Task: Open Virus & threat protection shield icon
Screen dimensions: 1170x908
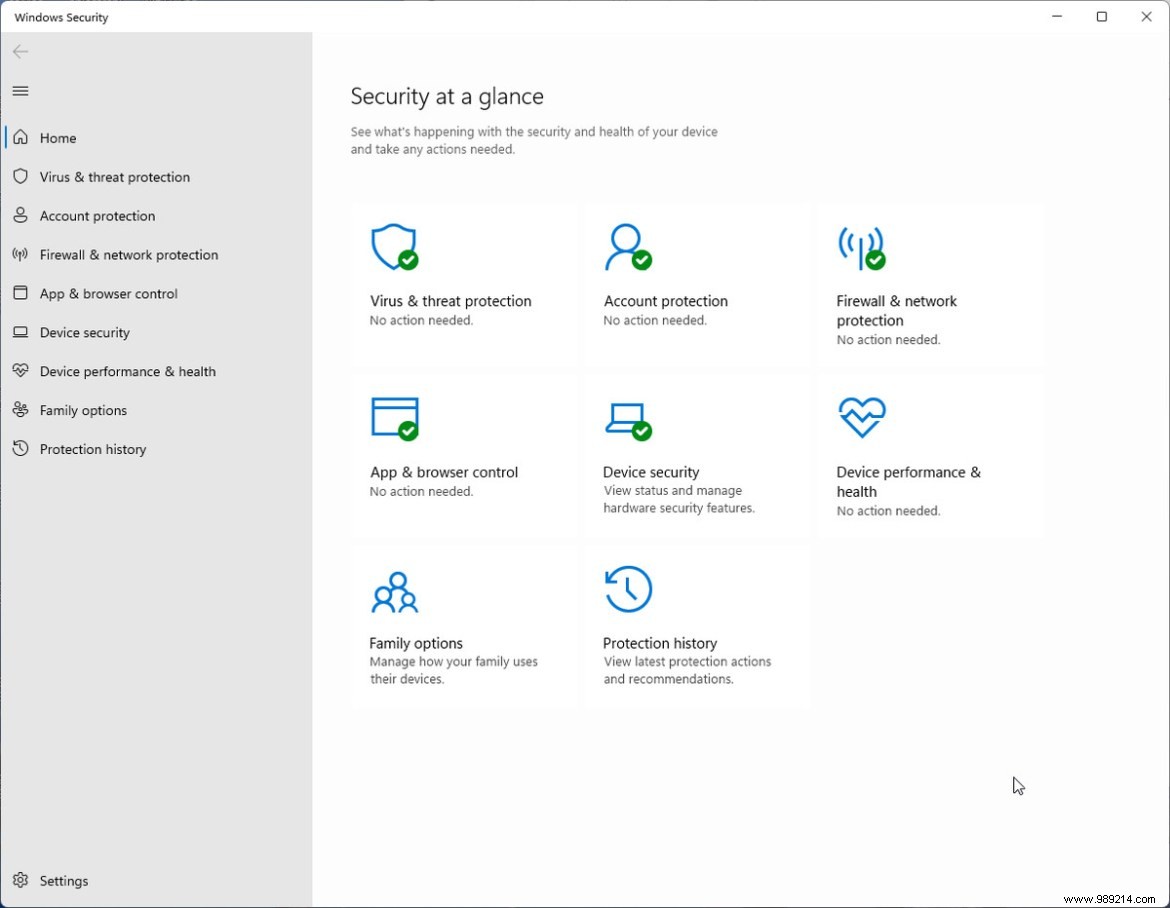Action: tap(394, 247)
